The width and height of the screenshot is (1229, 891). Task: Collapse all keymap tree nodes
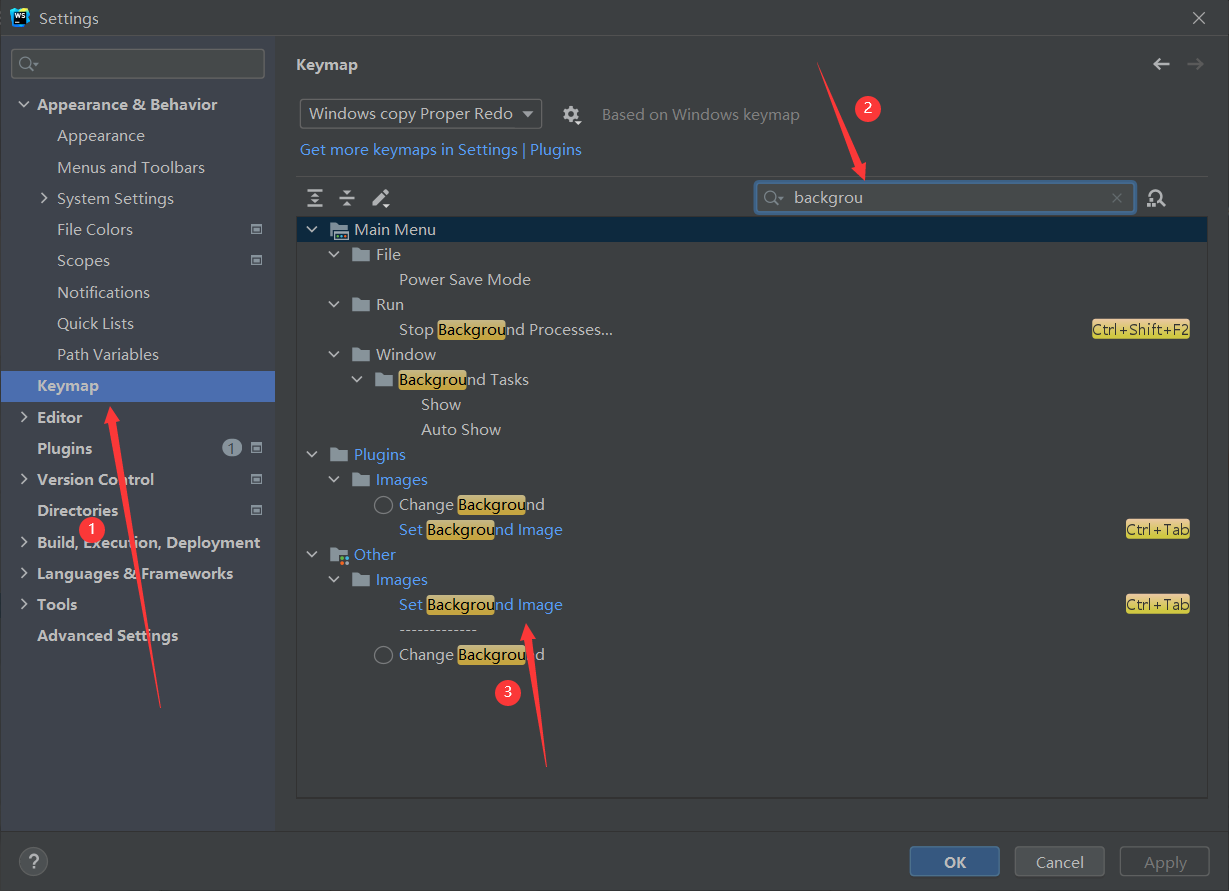click(x=347, y=198)
